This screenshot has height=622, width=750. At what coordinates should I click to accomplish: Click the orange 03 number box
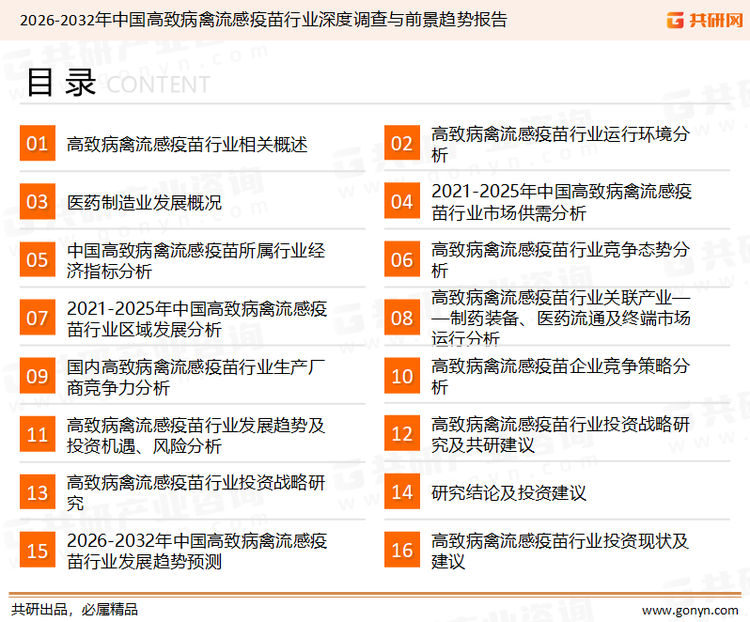click(37, 201)
